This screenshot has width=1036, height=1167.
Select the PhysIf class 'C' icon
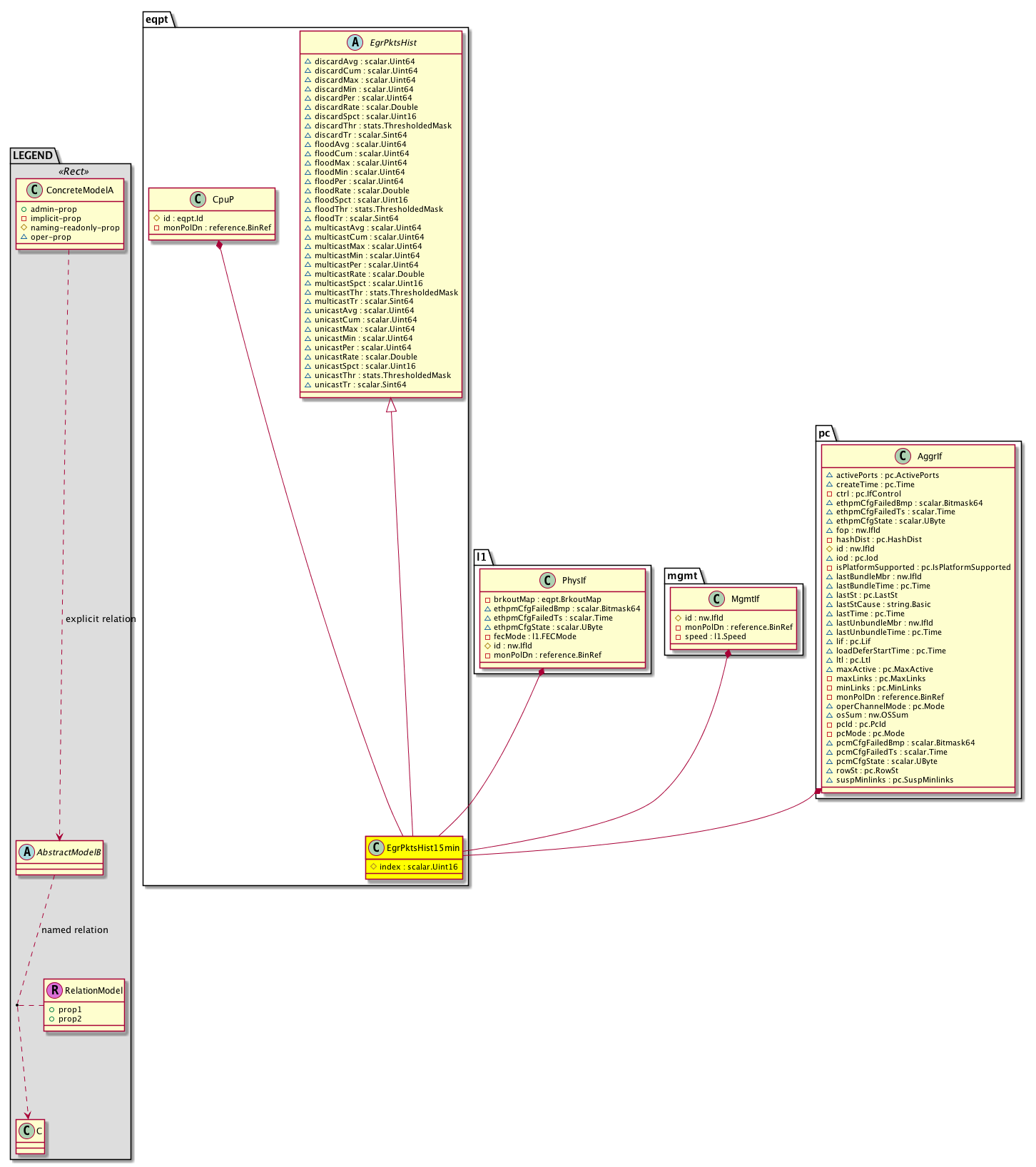pos(549,581)
